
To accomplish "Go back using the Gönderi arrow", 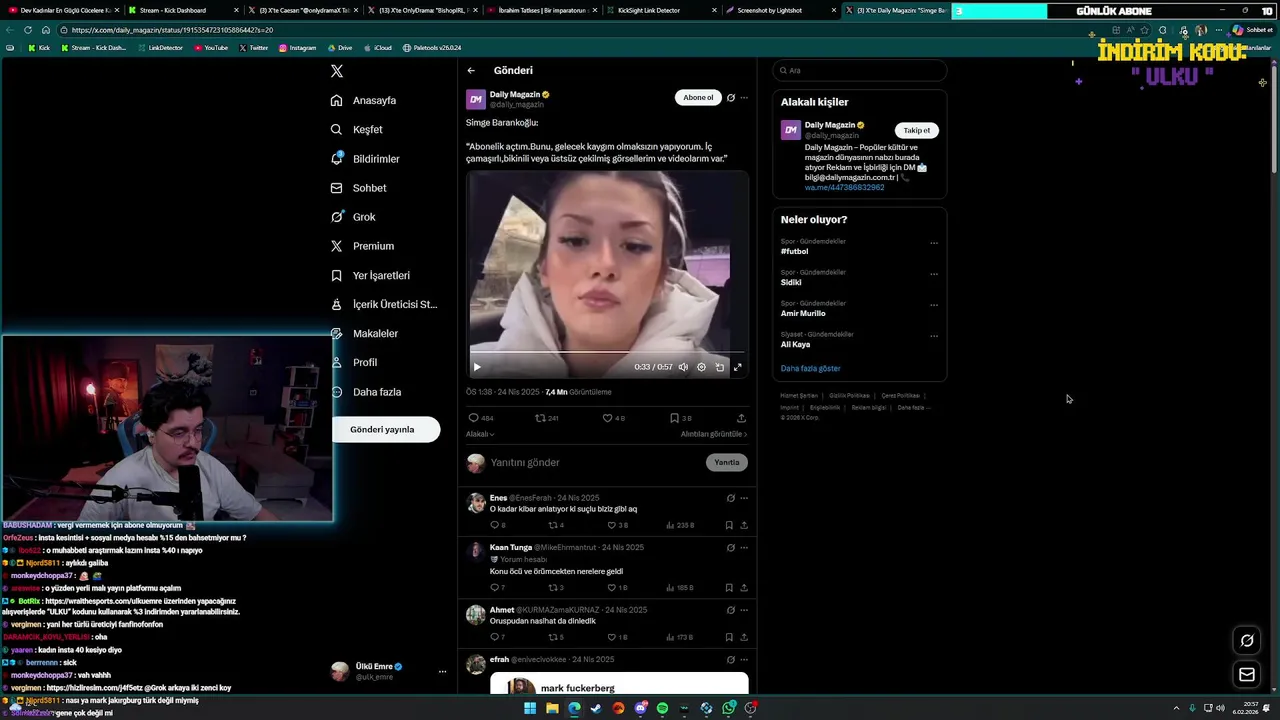I will click(471, 70).
